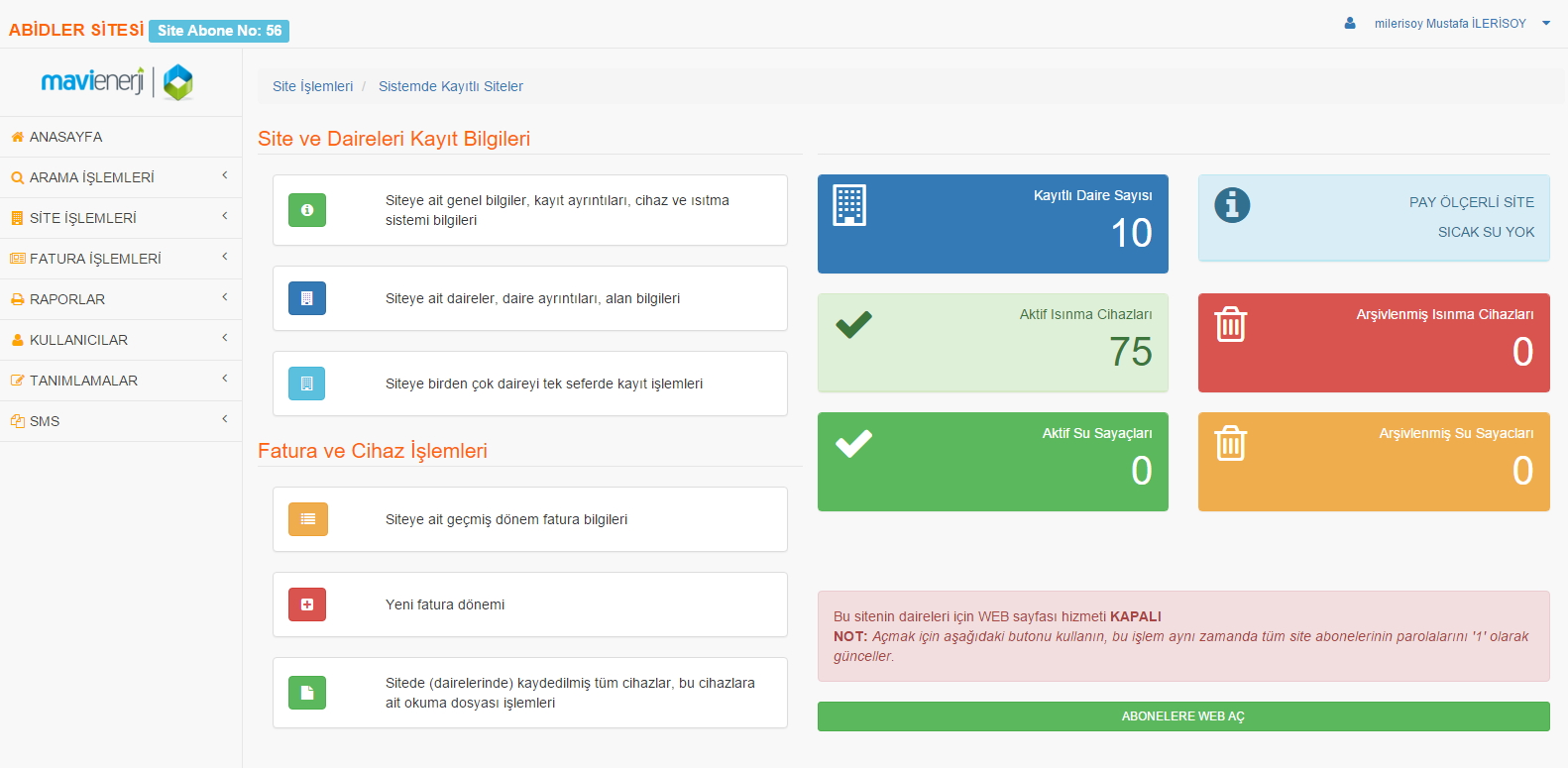Screen dimensions: 1568x768
Task: Click the SICAK SU YOK text
Action: click(x=1486, y=232)
